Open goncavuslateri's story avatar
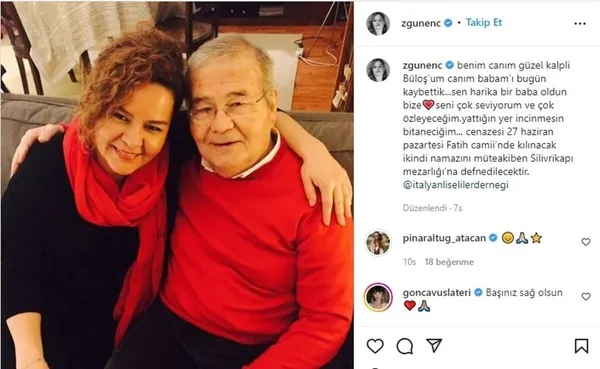The width and height of the screenshot is (600, 369). (x=378, y=297)
